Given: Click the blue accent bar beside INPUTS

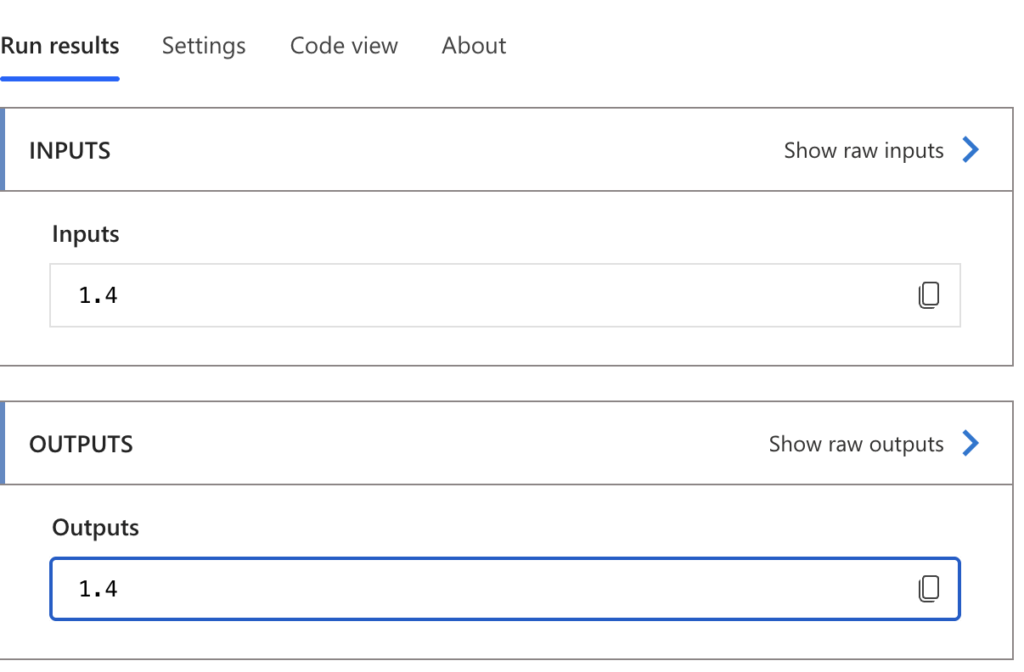Looking at the screenshot, I should click(3, 150).
